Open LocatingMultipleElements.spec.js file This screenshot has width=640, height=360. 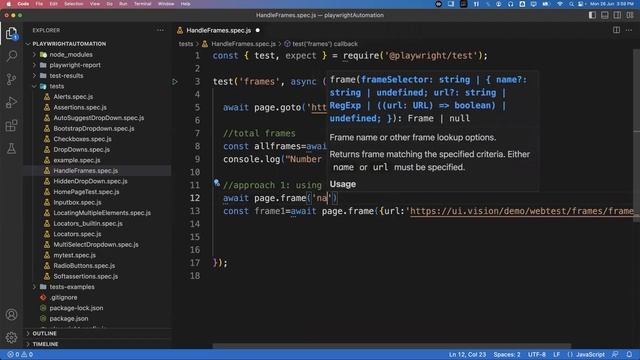[x=102, y=213]
